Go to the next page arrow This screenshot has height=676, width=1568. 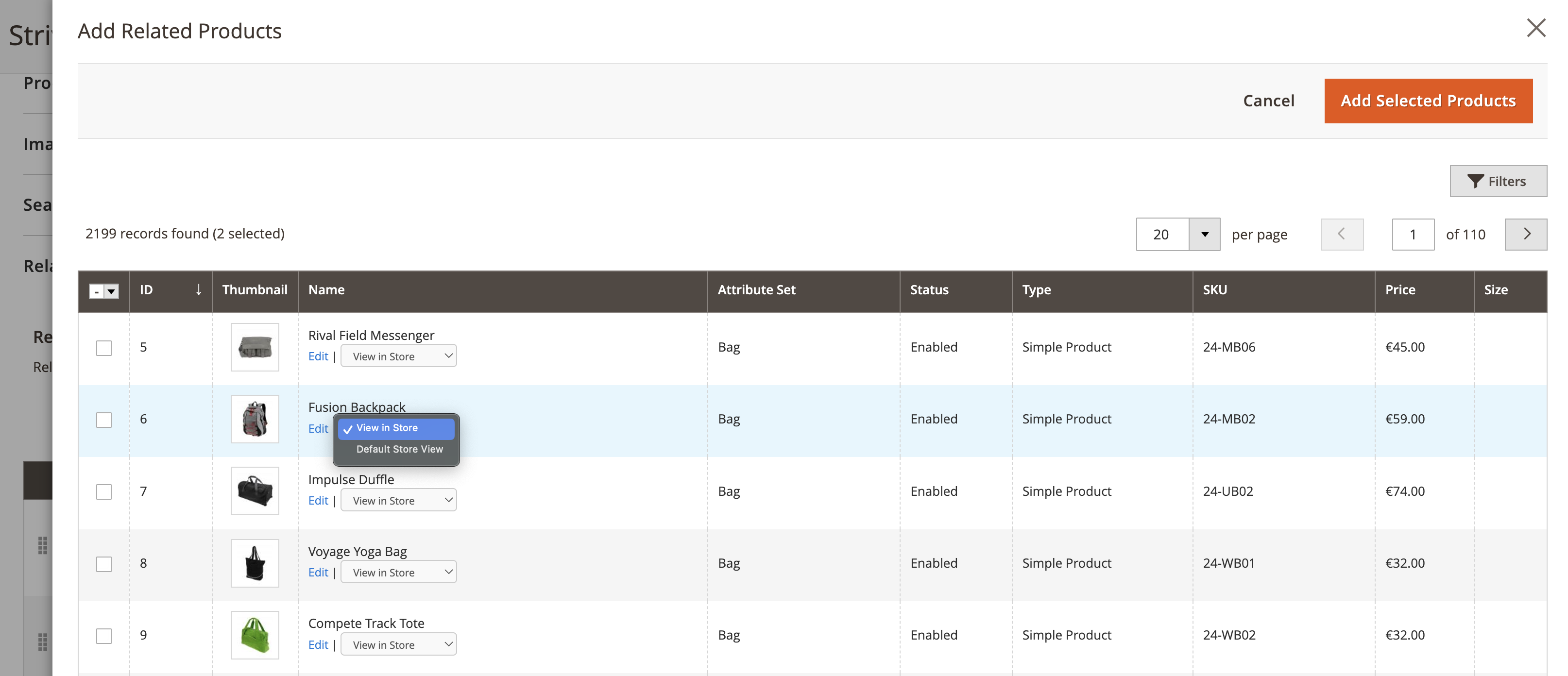1525,234
